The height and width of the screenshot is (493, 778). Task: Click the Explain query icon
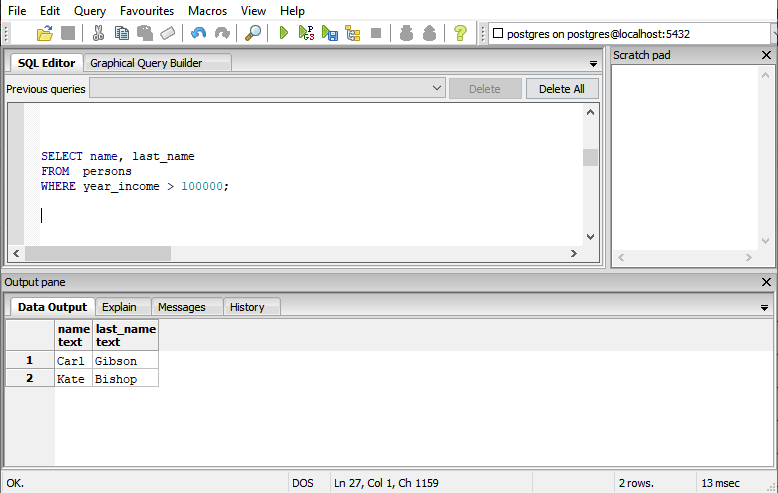pyautogui.click(x=353, y=33)
